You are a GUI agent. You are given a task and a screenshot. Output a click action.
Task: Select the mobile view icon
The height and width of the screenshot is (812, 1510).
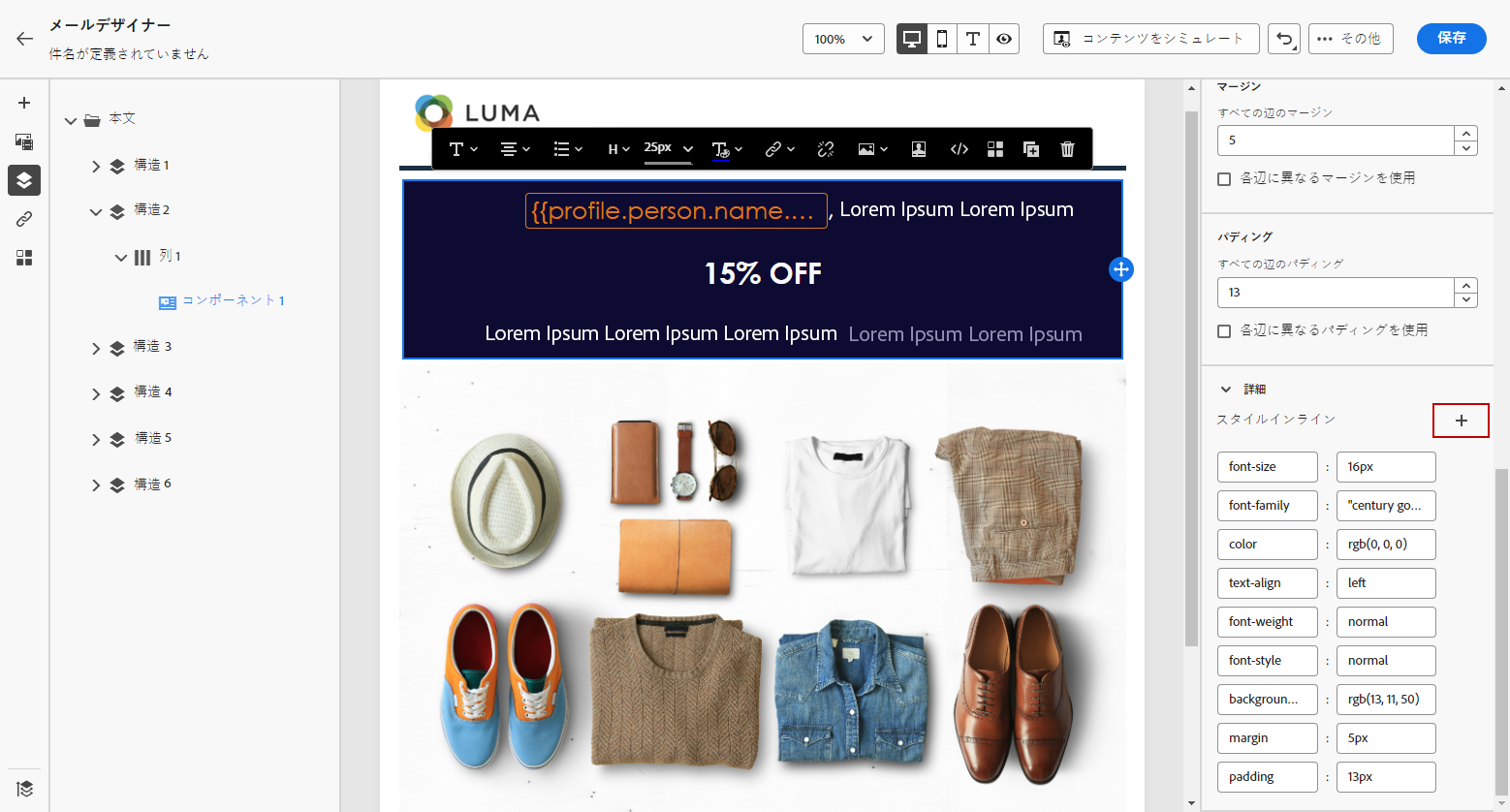tap(941, 39)
